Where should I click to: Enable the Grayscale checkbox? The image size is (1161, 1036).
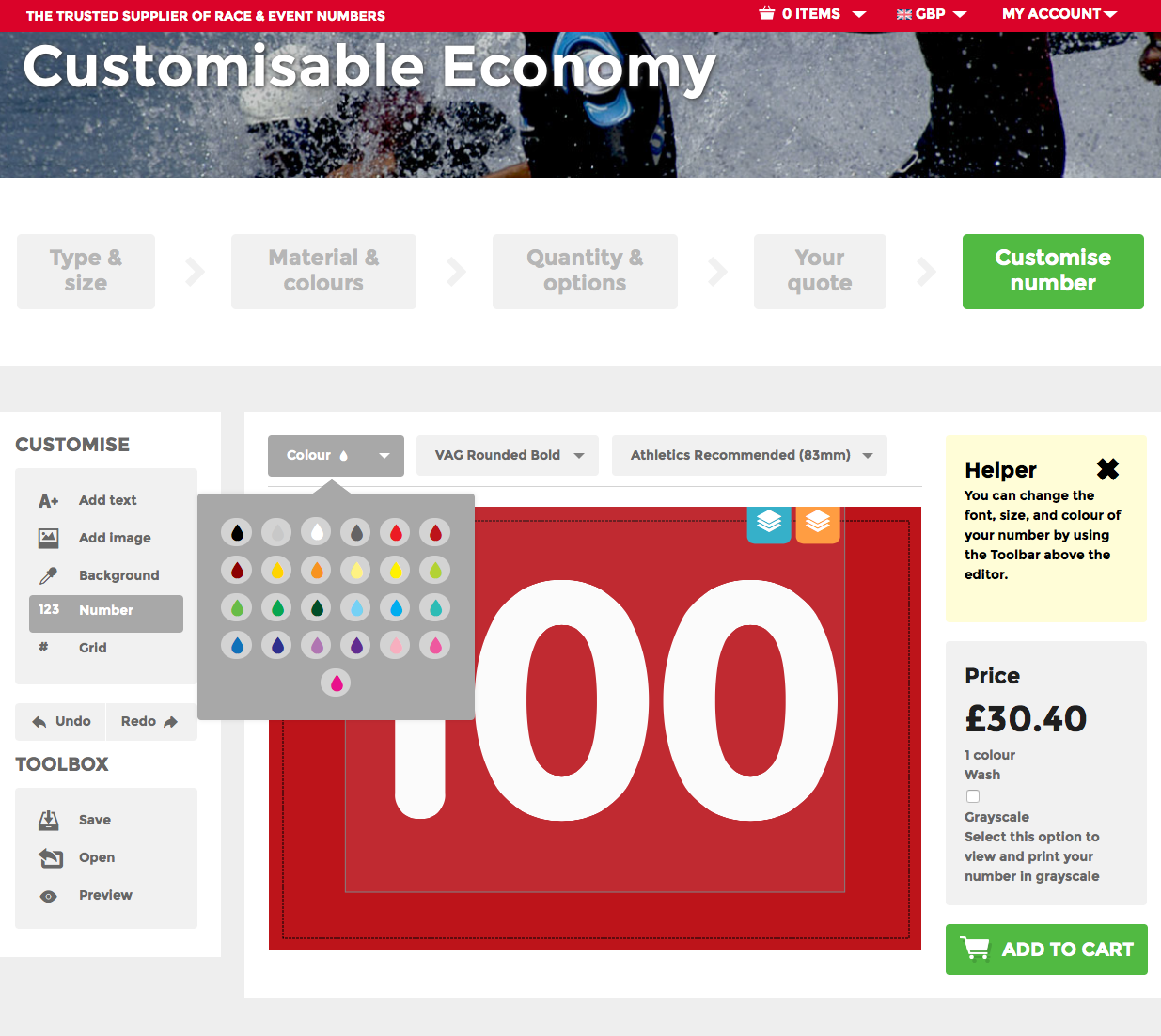tap(973, 796)
